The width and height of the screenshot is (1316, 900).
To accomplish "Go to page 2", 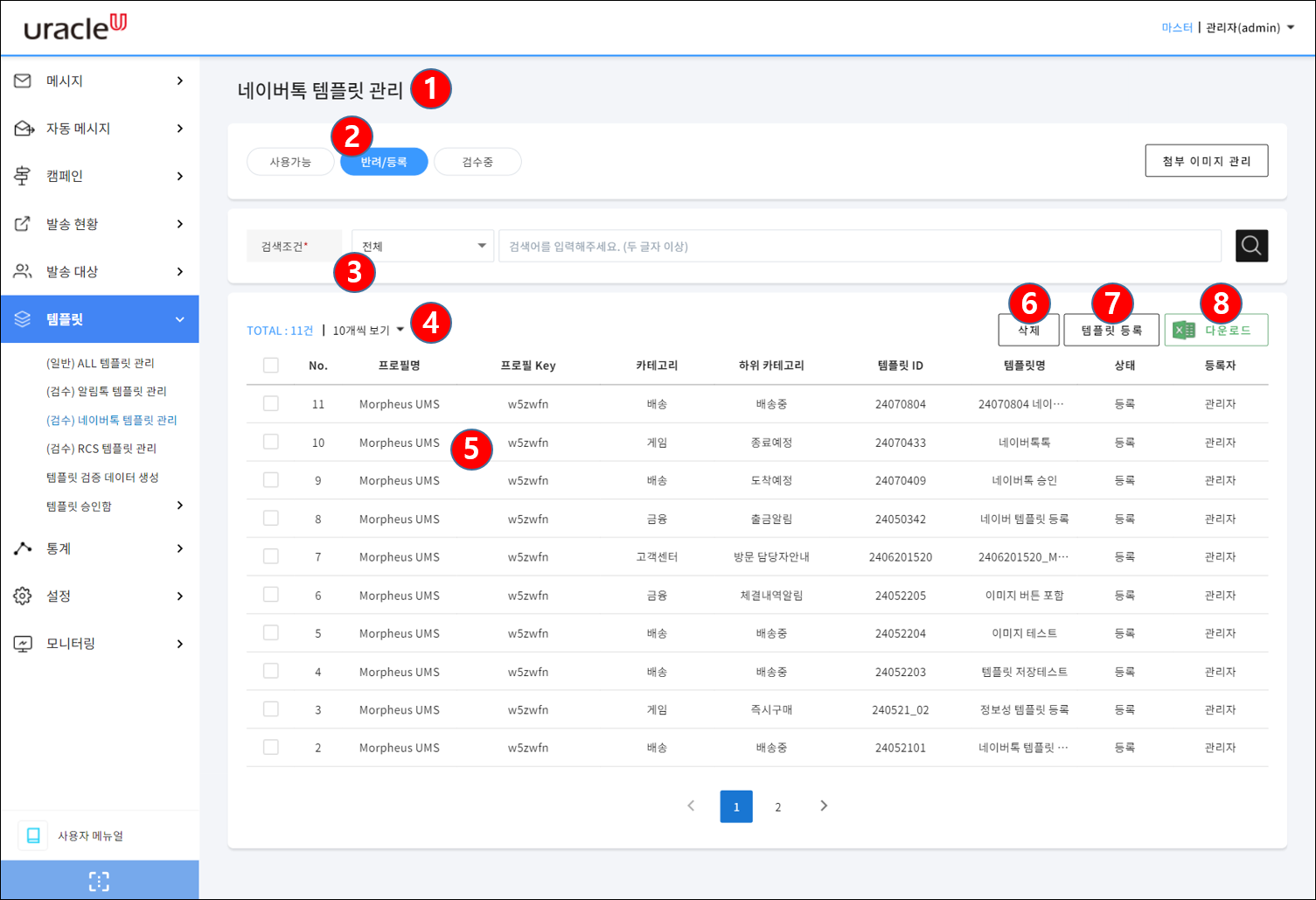I will coord(778,806).
